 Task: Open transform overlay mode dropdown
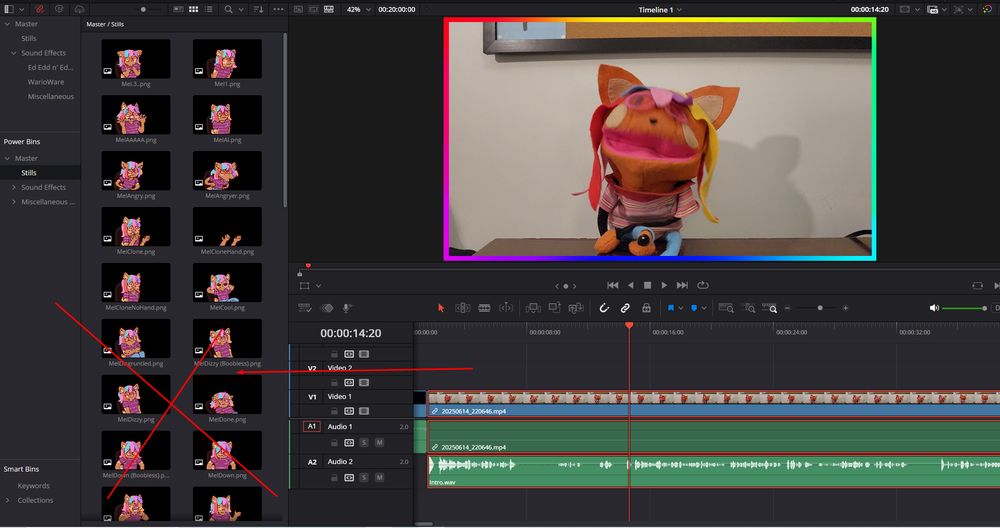[318, 286]
